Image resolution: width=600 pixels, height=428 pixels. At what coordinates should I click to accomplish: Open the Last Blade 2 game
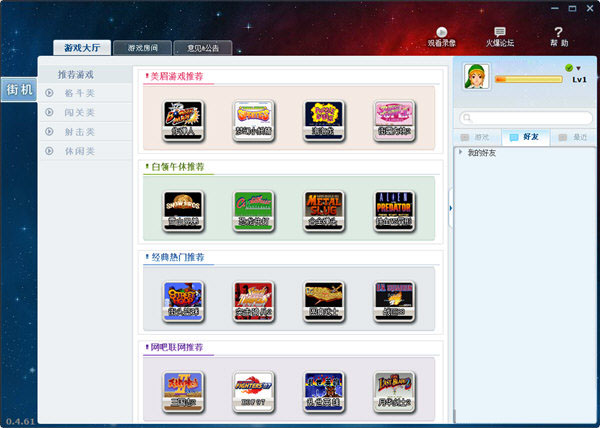(394, 392)
